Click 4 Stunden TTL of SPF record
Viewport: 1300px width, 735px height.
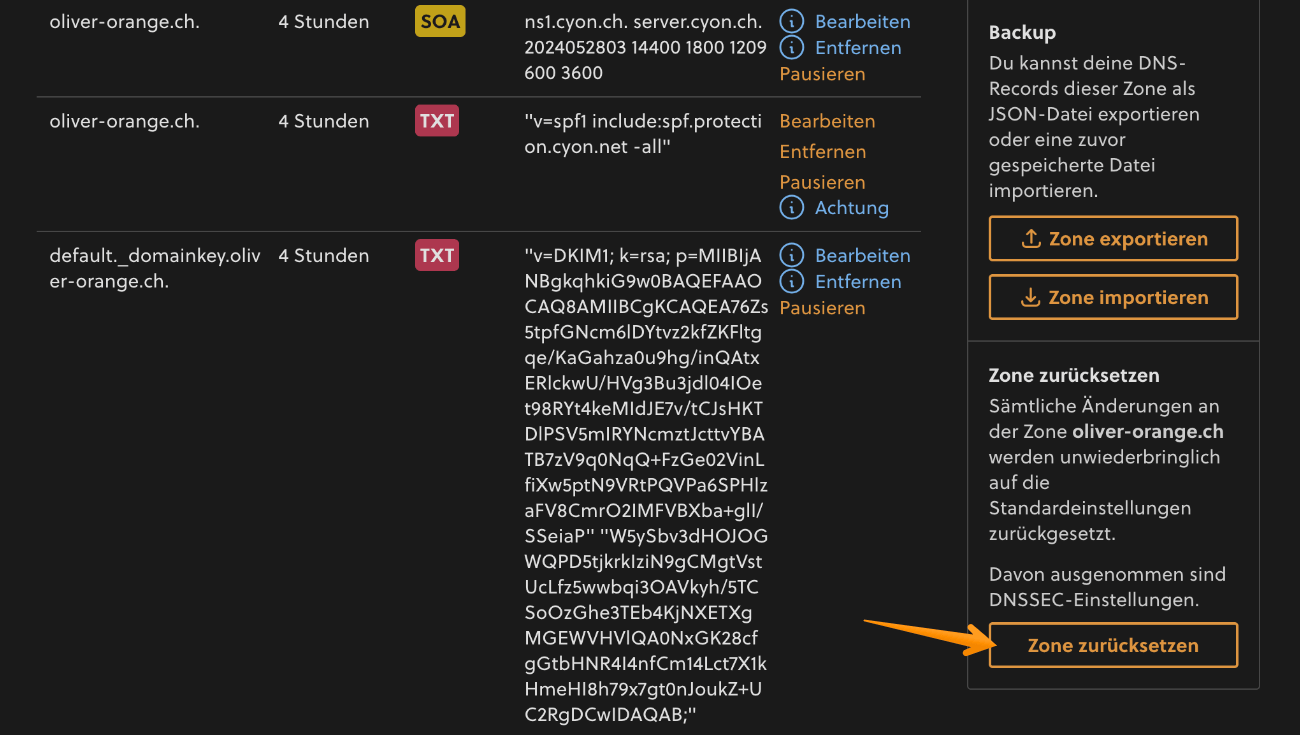323,121
